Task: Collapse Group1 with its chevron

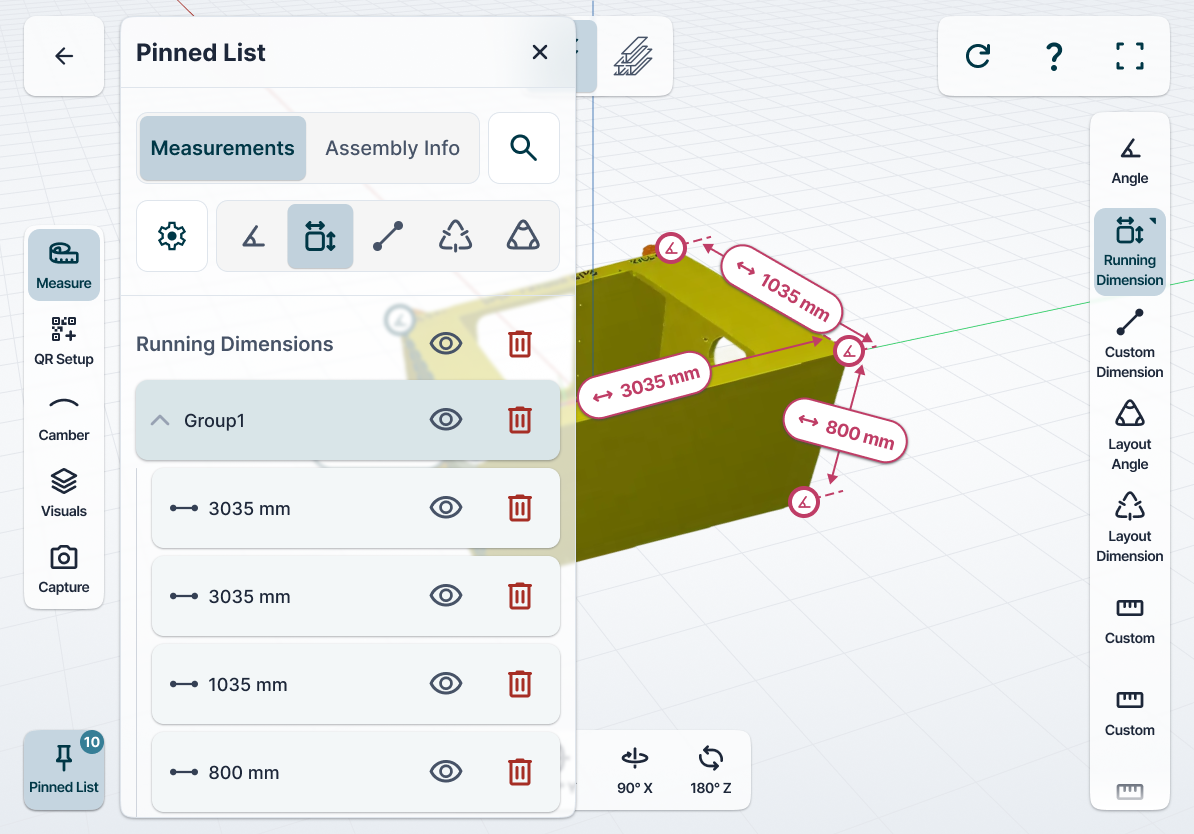Action: click(x=160, y=420)
